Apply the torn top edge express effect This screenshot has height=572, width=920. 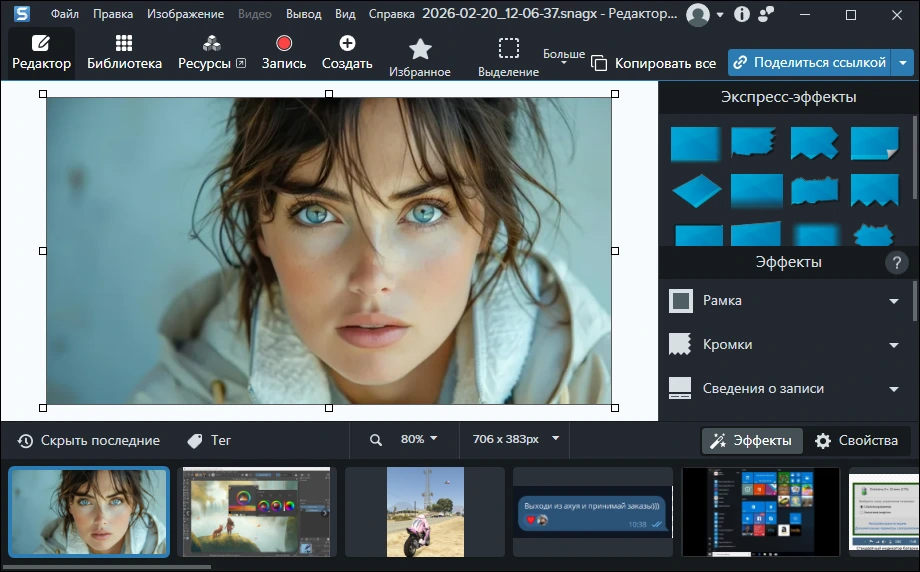point(815,190)
